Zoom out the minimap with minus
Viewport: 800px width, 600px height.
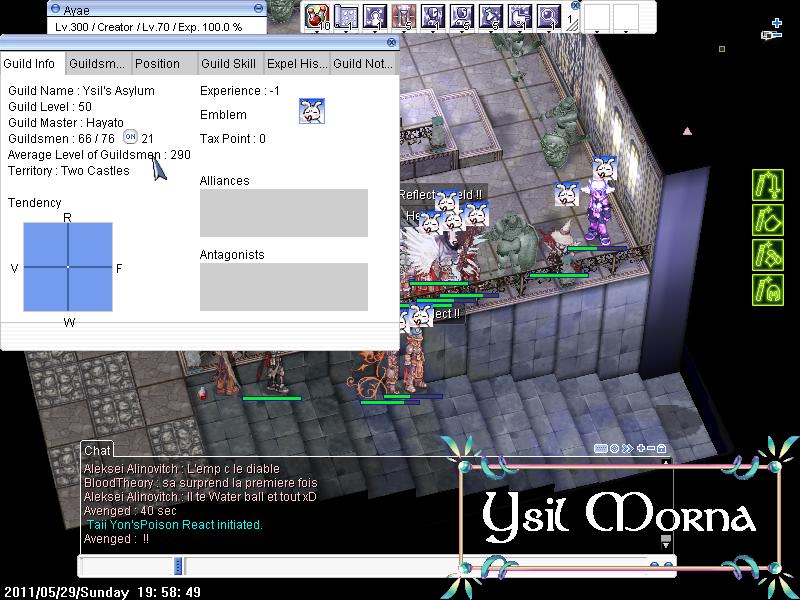[x=777, y=35]
